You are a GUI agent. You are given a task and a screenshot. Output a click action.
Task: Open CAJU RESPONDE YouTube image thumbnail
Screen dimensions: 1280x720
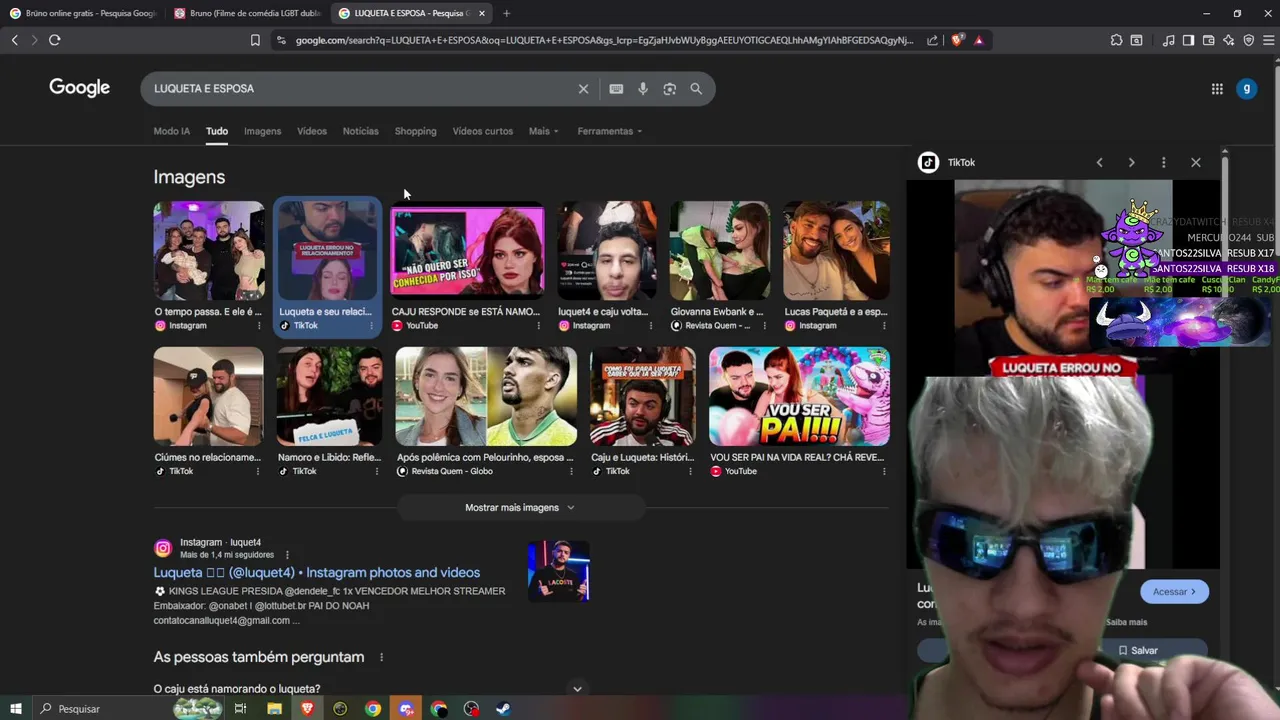click(x=467, y=250)
